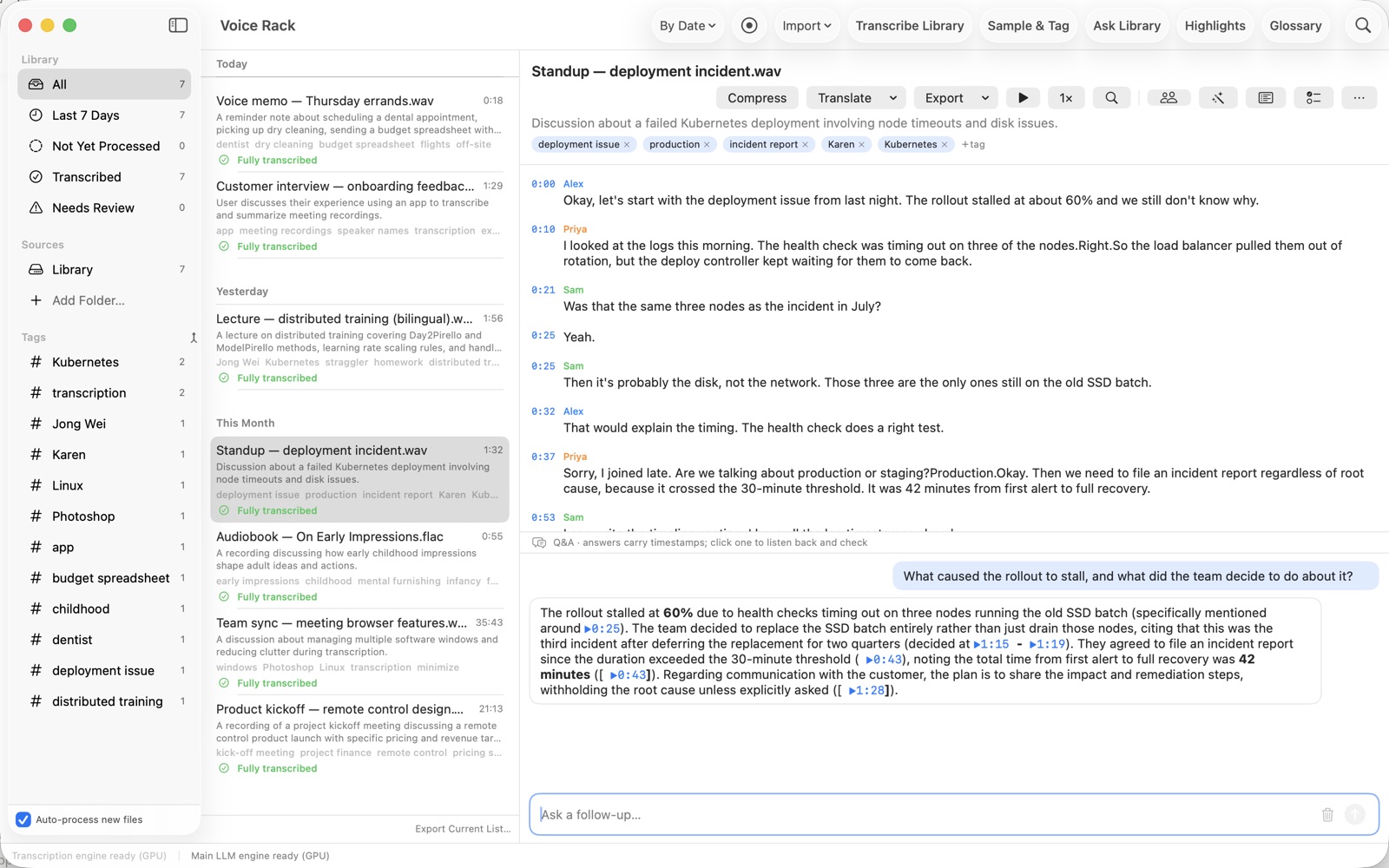Clear the Q&A conversation with trash icon

click(x=1327, y=814)
